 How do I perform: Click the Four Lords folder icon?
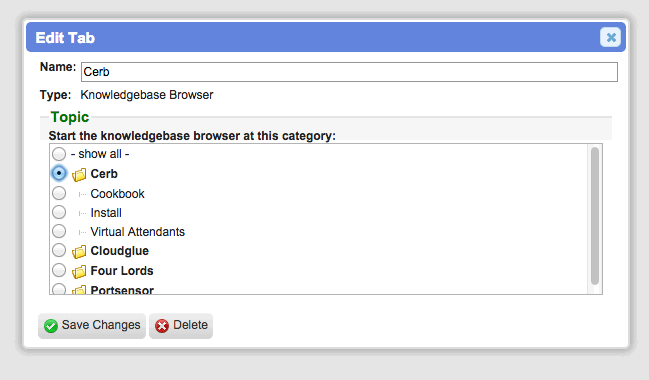79,271
